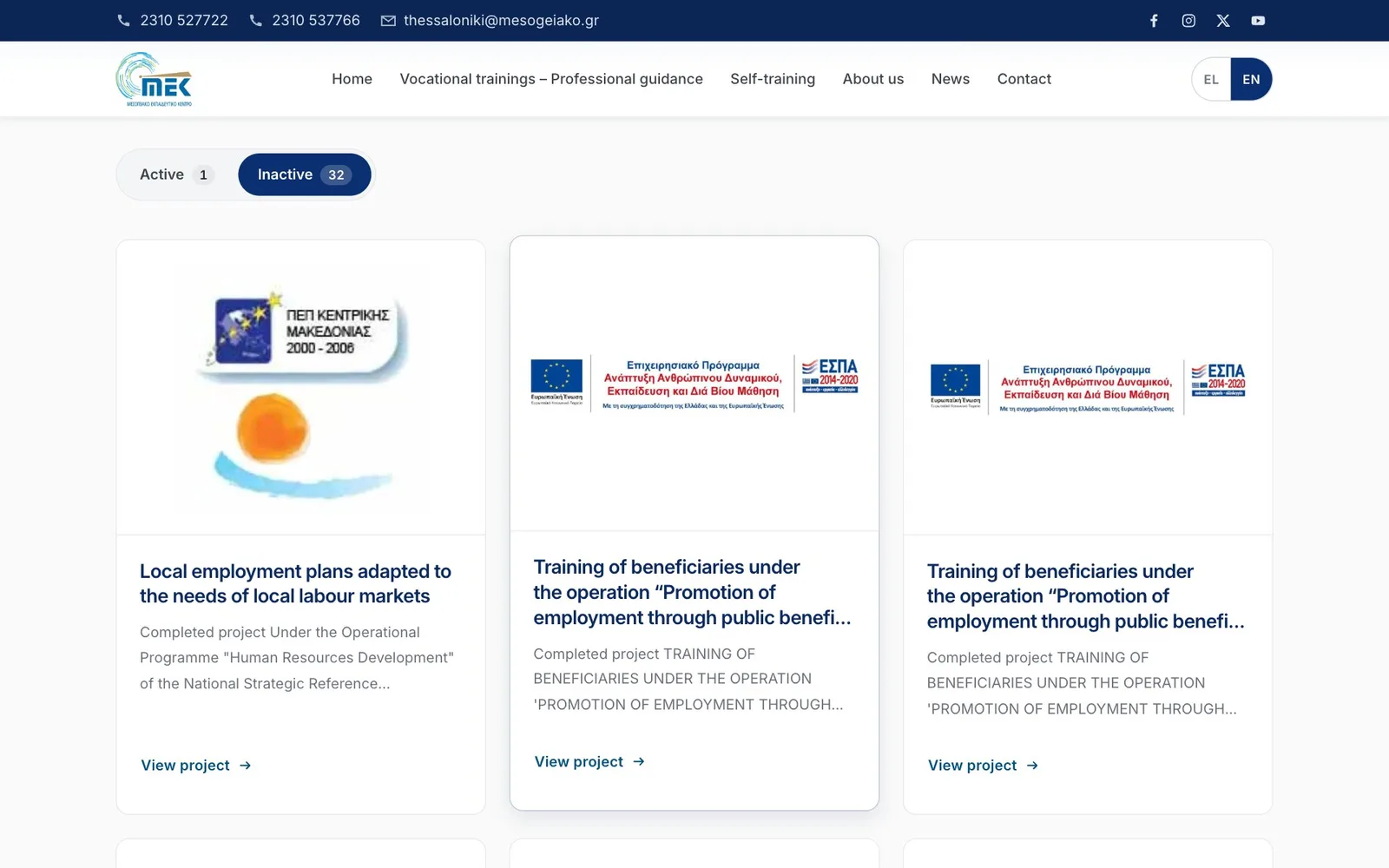Screen dimensions: 1389x868
Task: Select the EN language option
Action: pos(1251,79)
